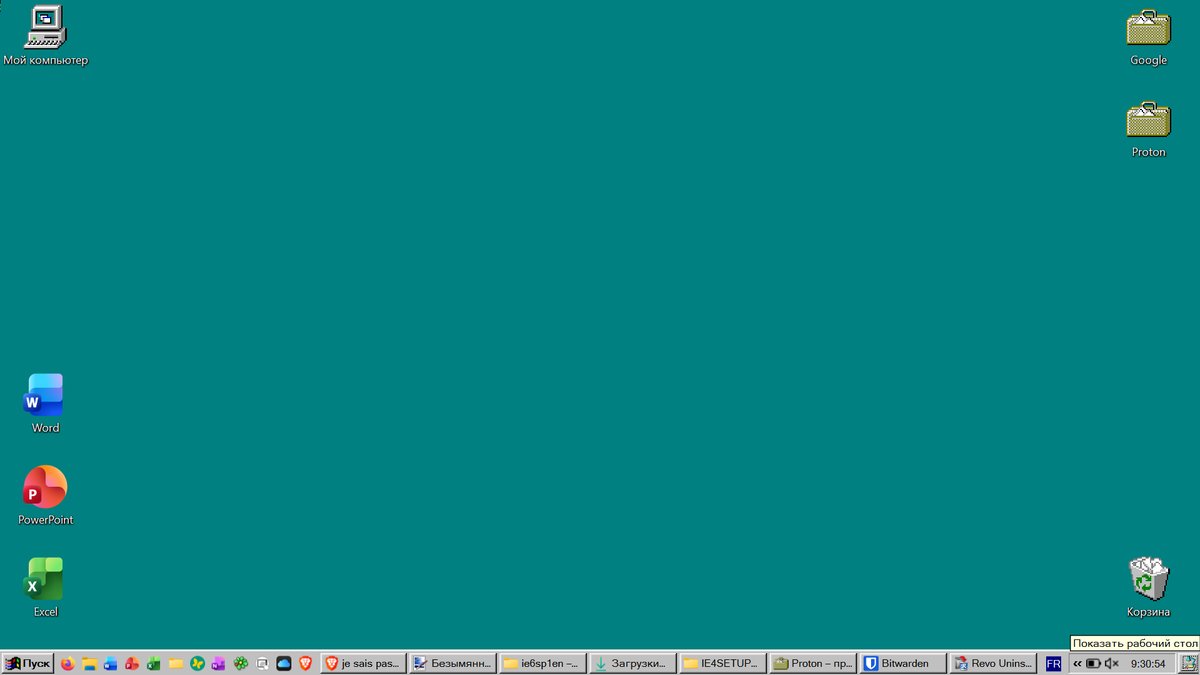The width and height of the screenshot is (1200, 675).
Task: Switch to the Безымянн... taskbar window
Action: [453, 663]
